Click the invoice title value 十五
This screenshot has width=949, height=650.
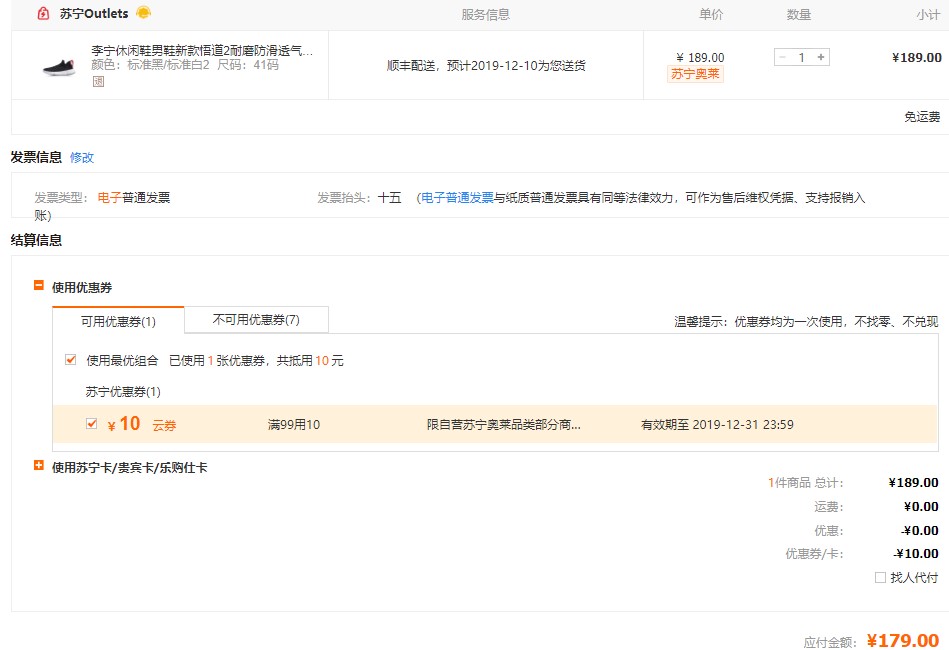click(x=389, y=198)
